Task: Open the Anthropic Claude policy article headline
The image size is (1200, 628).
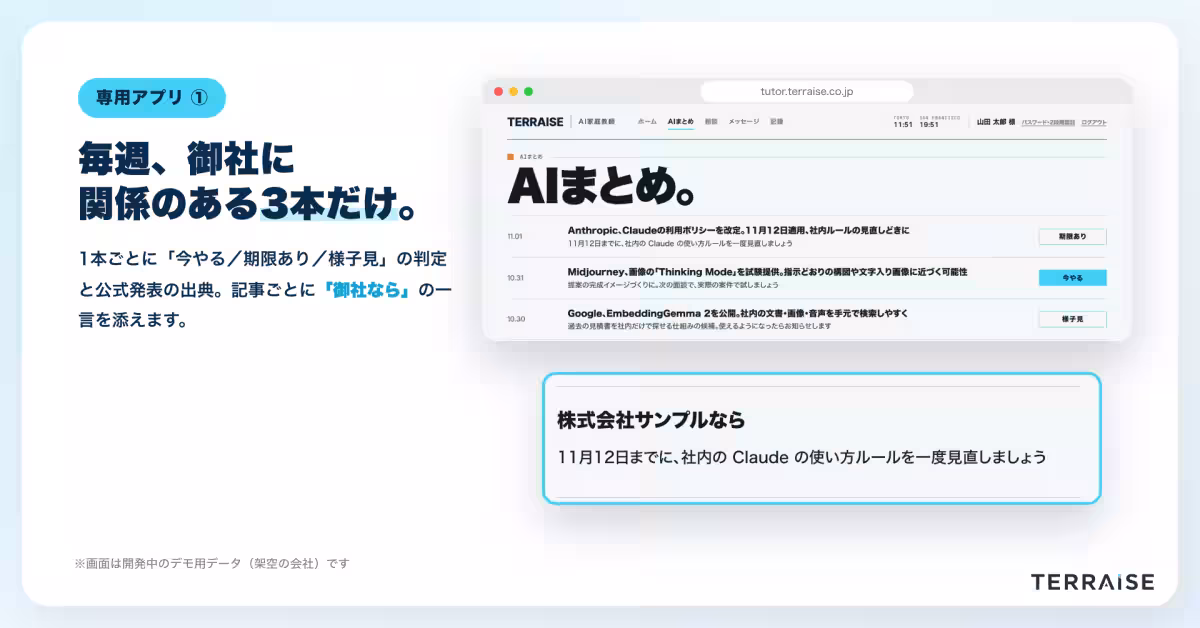Action: (738, 230)
